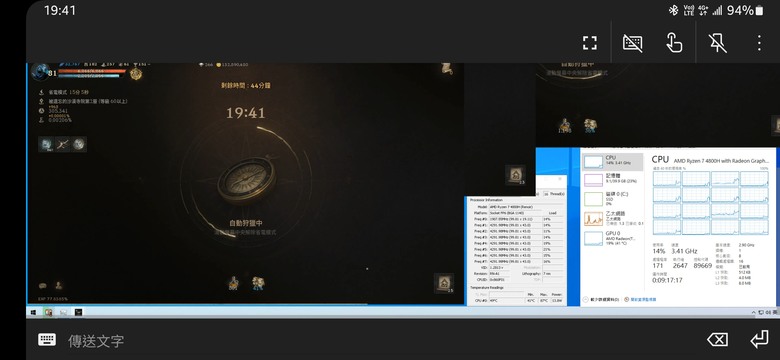
Task: Select 磁碟 0 (C:) in the Task Manager sidebar
Action: 612,198
